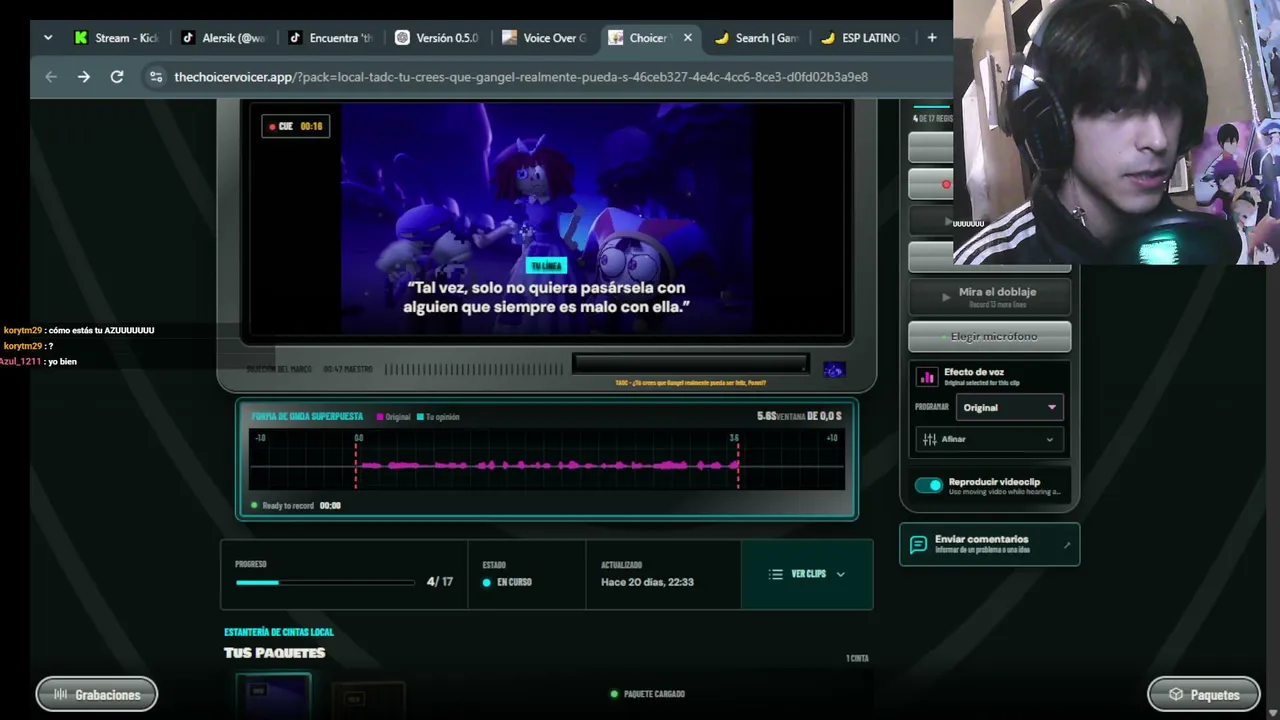Click the Elegir micrófono button

989,337
